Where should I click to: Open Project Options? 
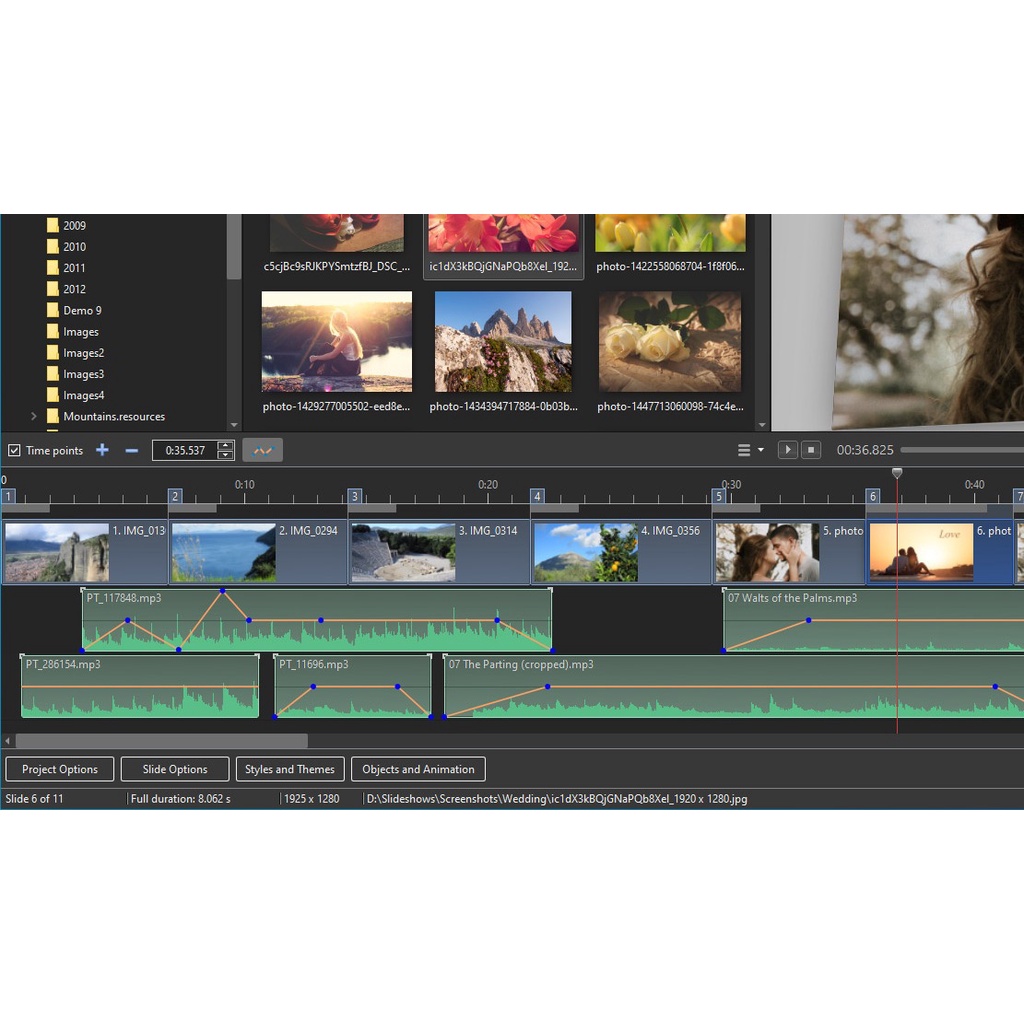tap(59, 769)
